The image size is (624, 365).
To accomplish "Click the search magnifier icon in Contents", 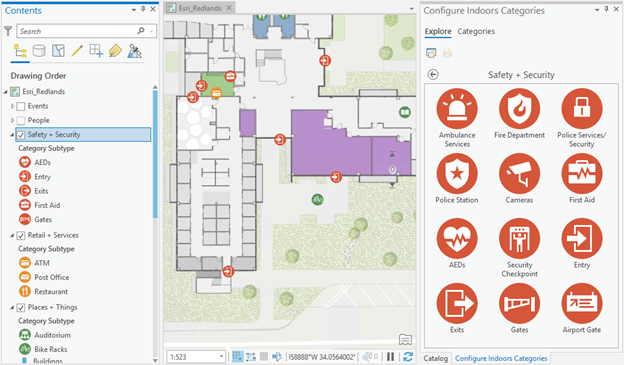I will [x=140, y=31].
